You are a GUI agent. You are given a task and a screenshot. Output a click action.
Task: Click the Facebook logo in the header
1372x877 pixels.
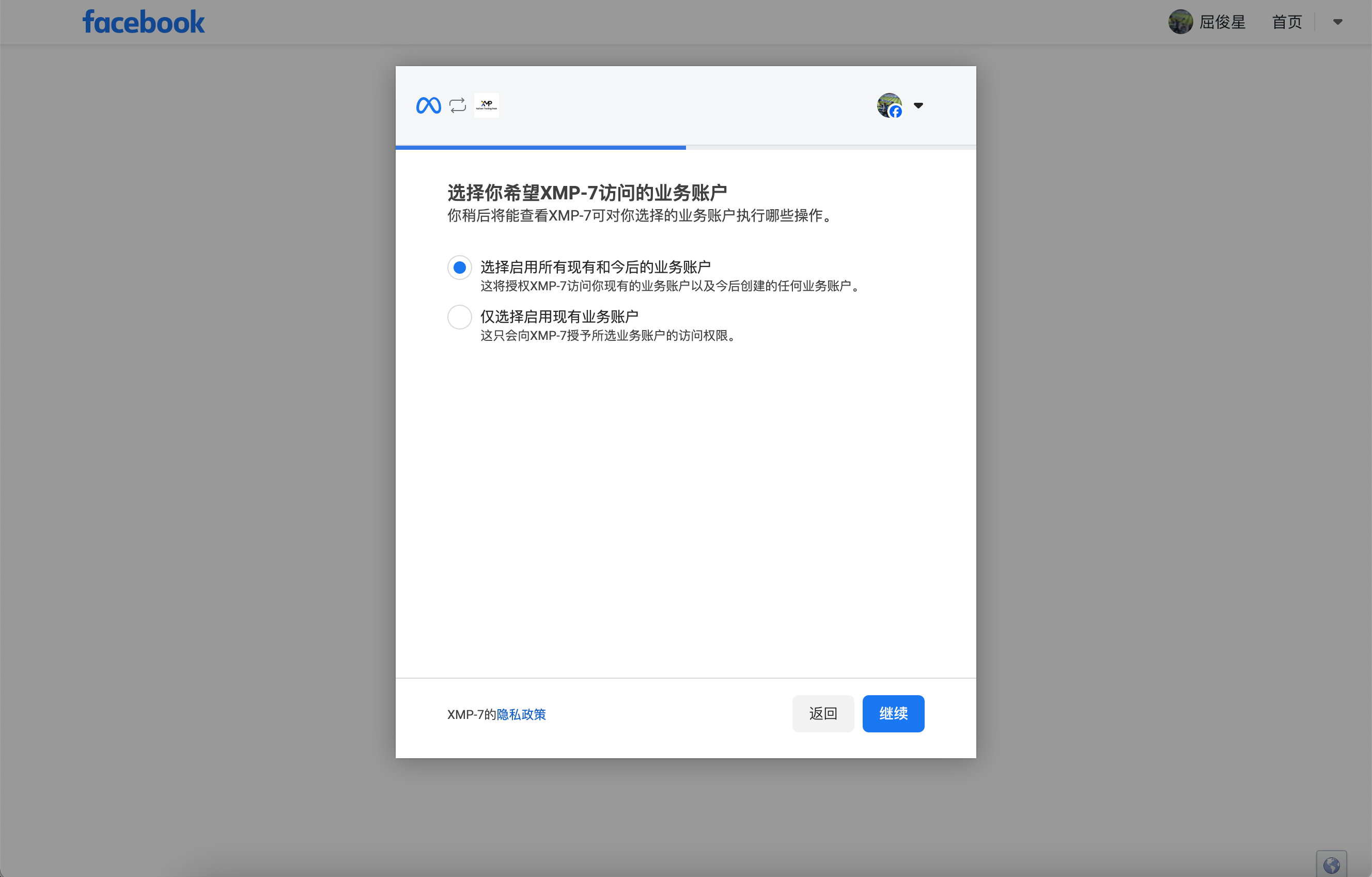[144, 22]
